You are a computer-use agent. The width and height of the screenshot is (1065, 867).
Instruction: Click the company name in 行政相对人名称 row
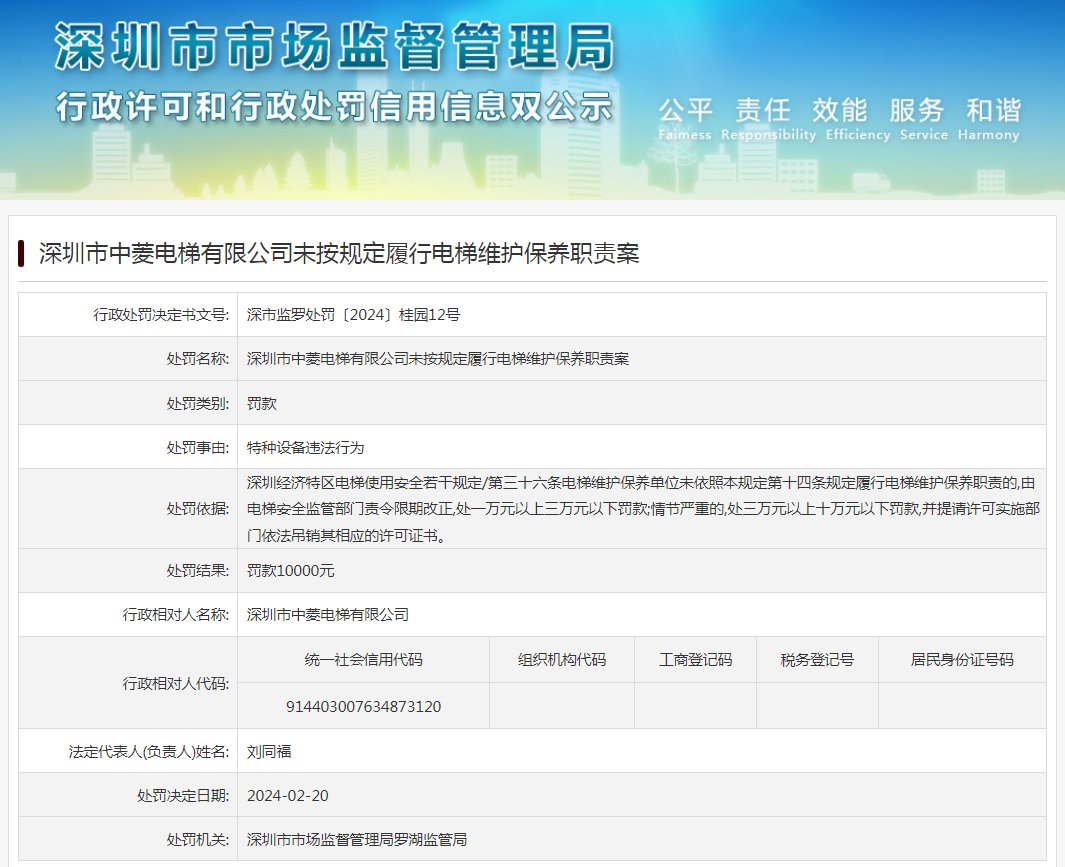(x=327, y=615)
